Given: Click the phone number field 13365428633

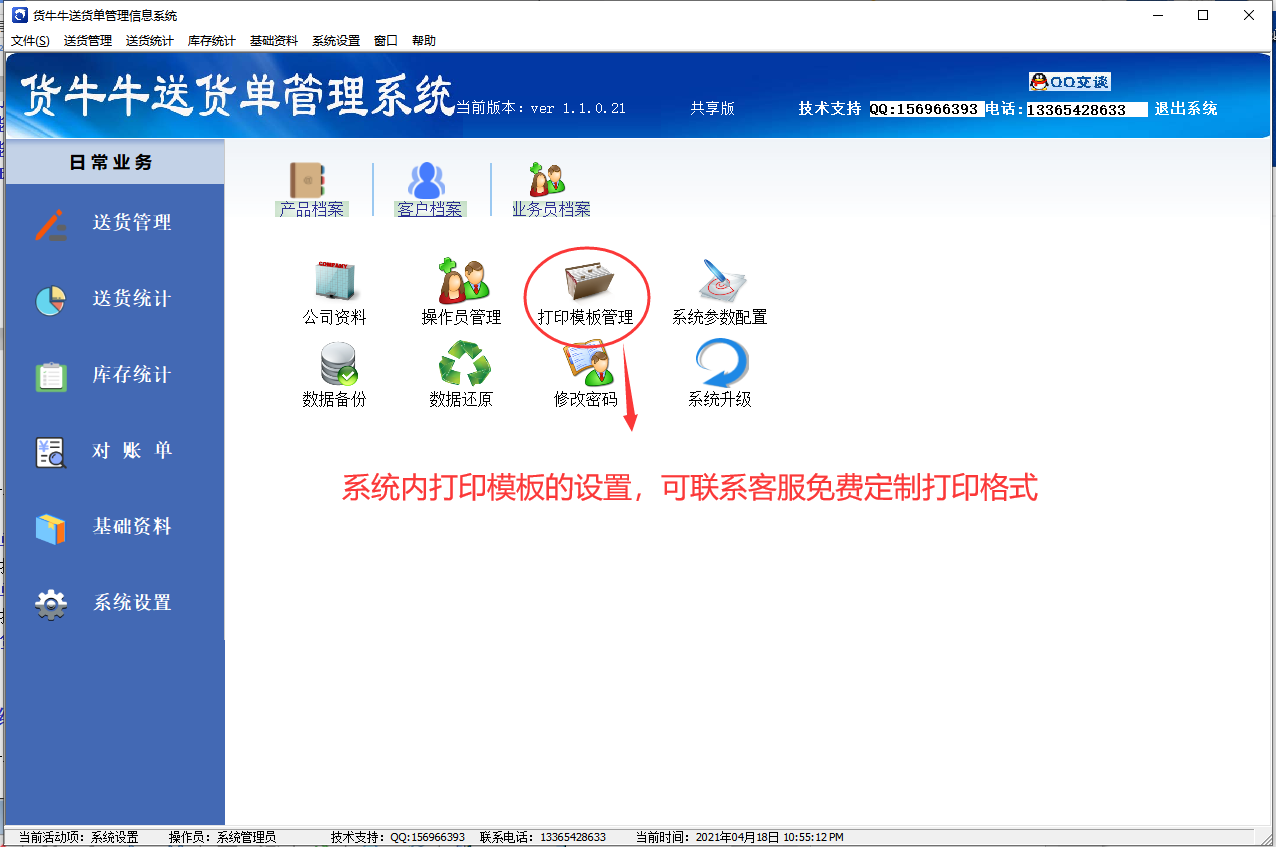Looking at the screenshot, I should 1086,110.
